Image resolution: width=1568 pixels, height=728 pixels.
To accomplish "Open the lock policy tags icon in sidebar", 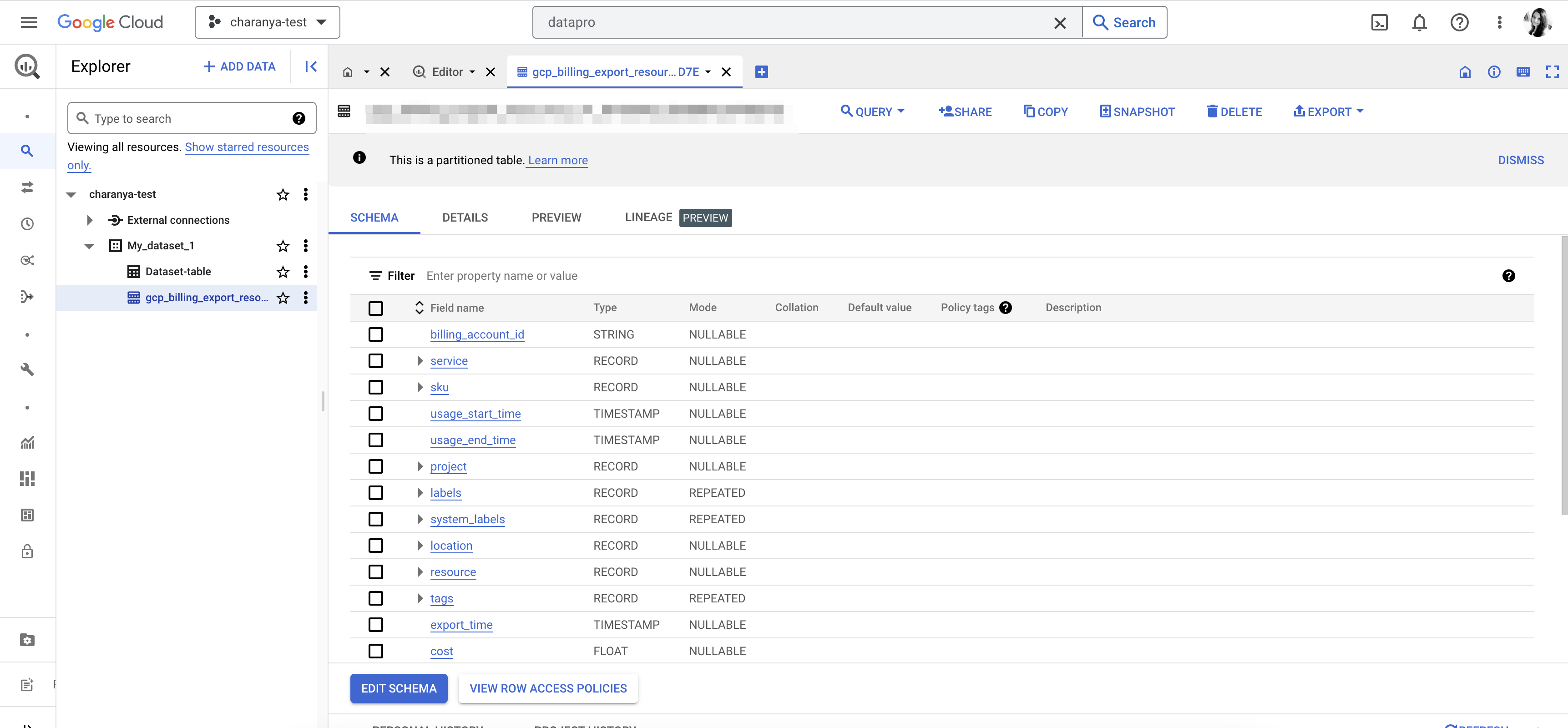I will coord(27,551).
